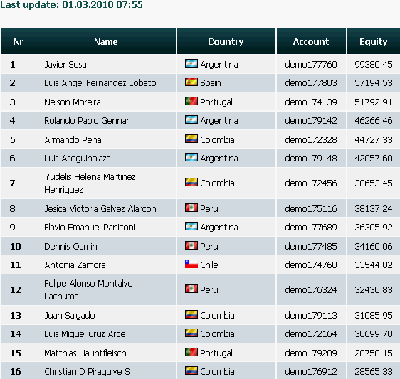This screenshot has height=379, width=400.
Task: Click the Colombia flag in row 16
Action: click(191, 370)
